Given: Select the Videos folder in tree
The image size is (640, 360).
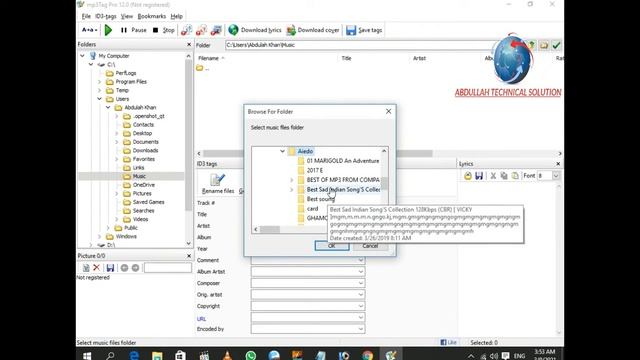Looking at the screenshot, I should [x=140, y=219].
